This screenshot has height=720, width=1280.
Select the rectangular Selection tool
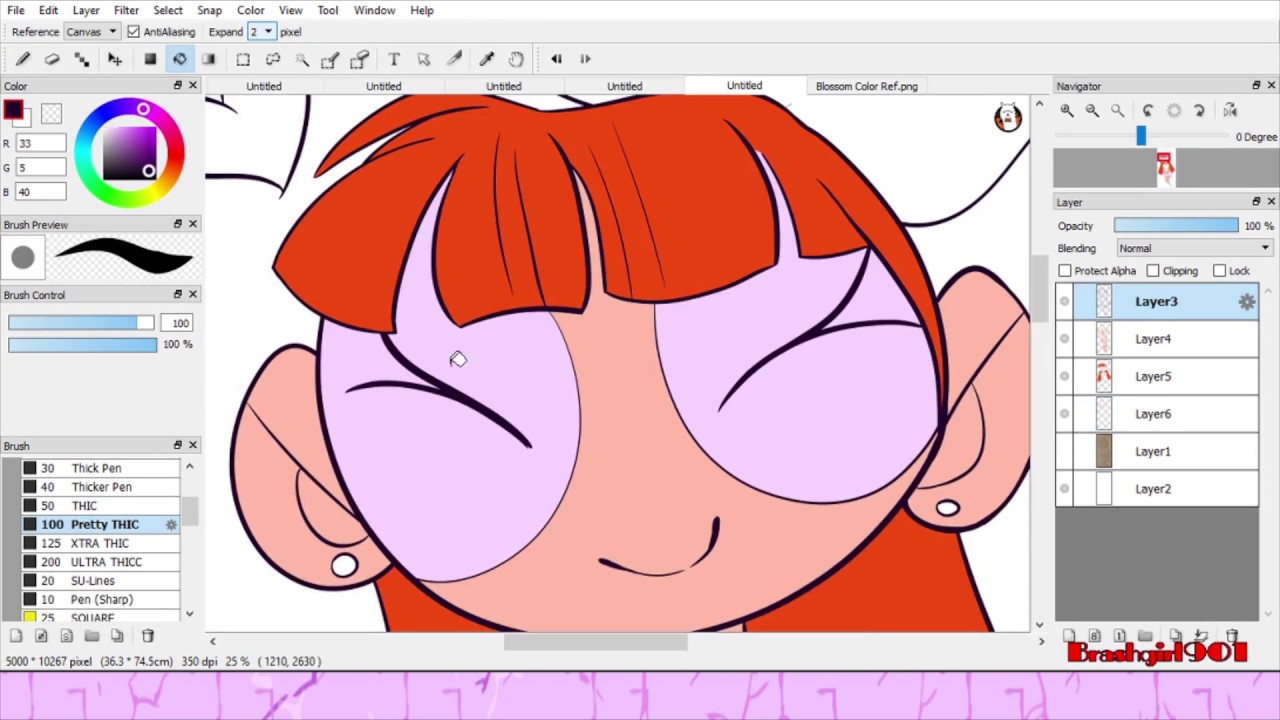click(x=243, y=59)
